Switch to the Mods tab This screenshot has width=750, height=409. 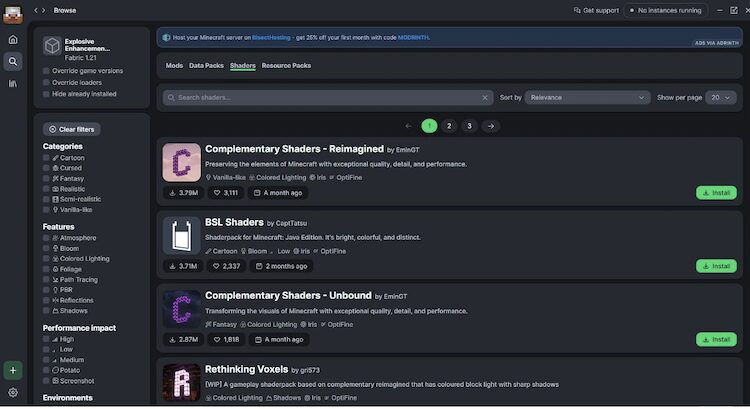174,65
